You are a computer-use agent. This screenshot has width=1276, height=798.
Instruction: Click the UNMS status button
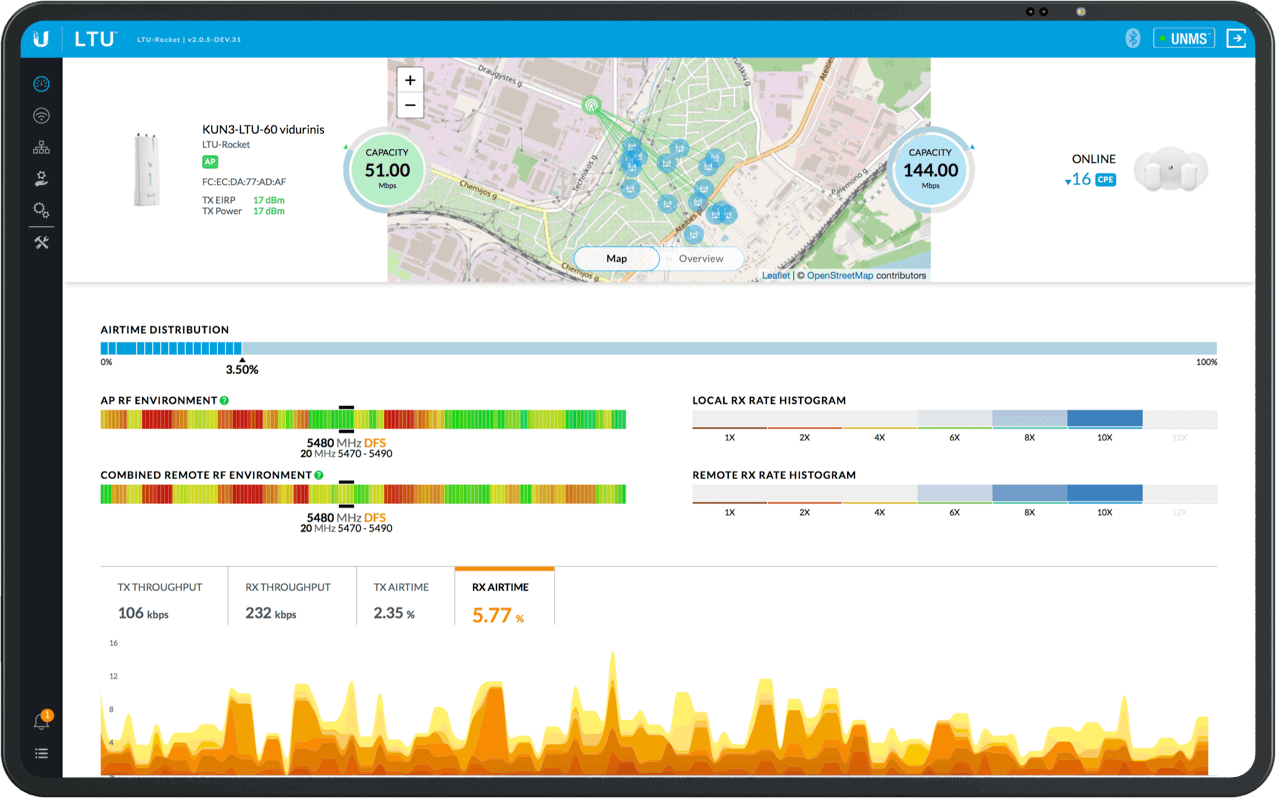(1184, 38)
